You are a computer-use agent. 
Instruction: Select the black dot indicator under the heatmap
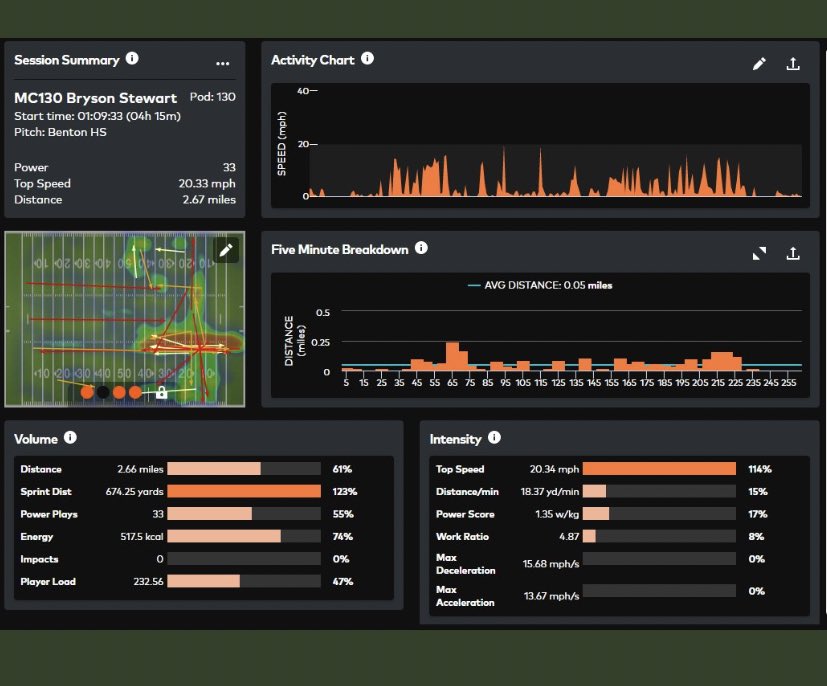(x=103, y=392)
